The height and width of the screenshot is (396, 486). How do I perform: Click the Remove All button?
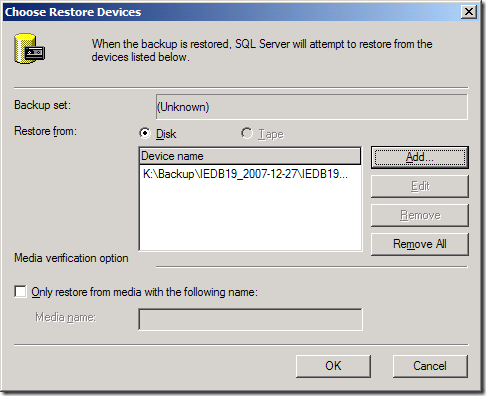pos(420,244)
